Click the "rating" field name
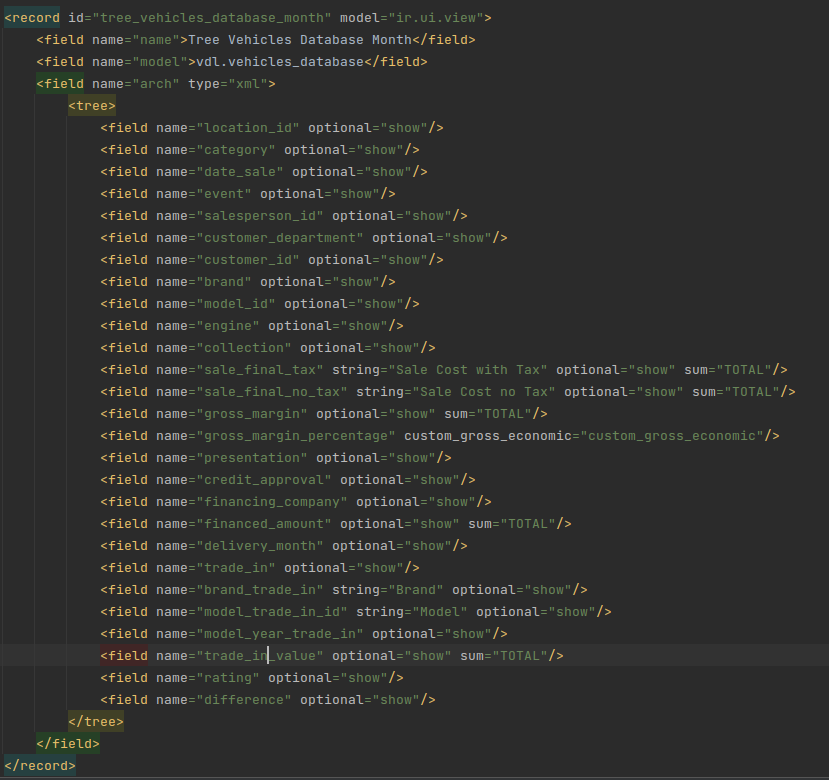 pyautogui.click(x=228, y=678)
